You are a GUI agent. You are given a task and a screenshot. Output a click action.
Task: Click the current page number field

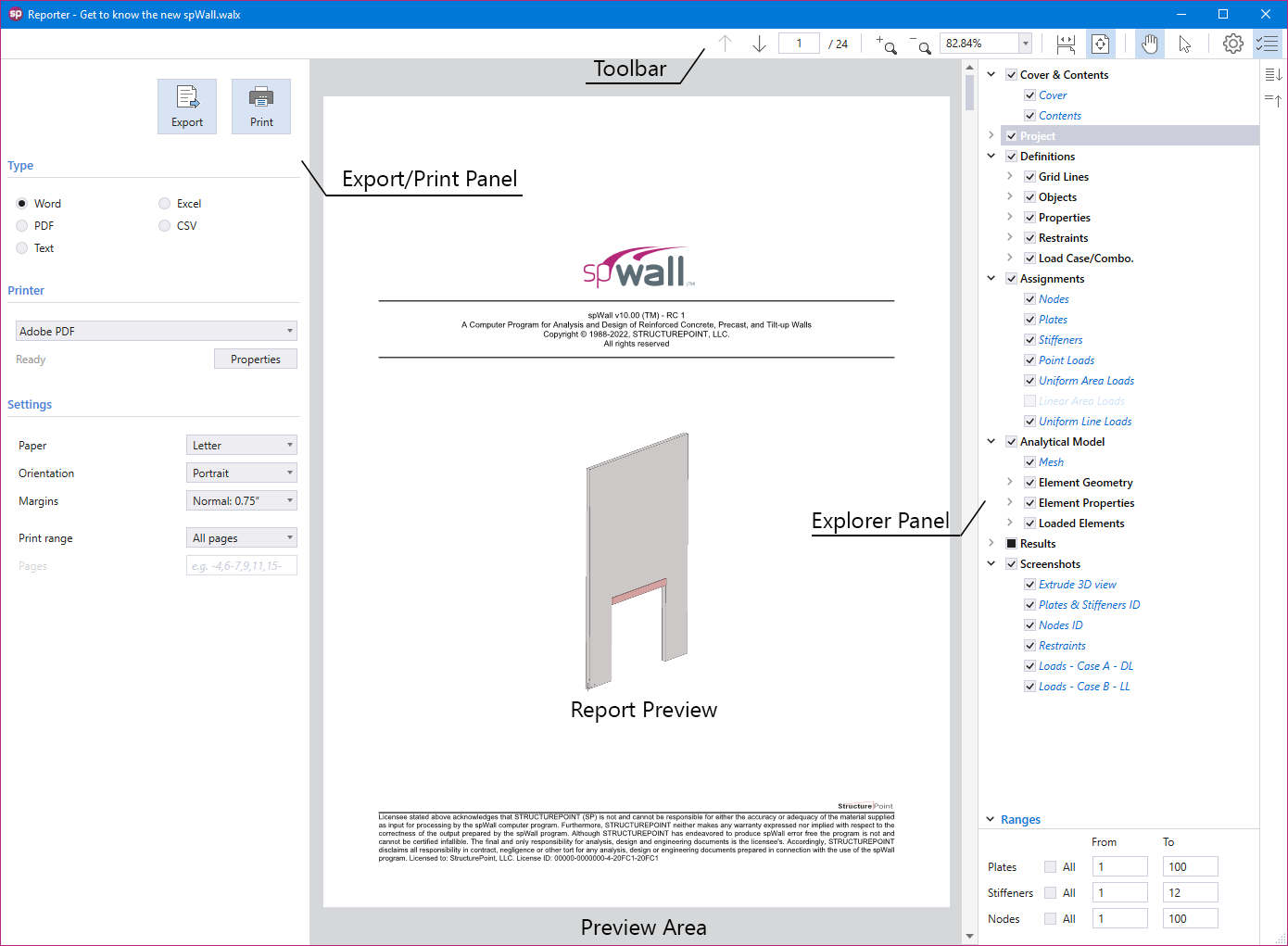pos(799,44)
